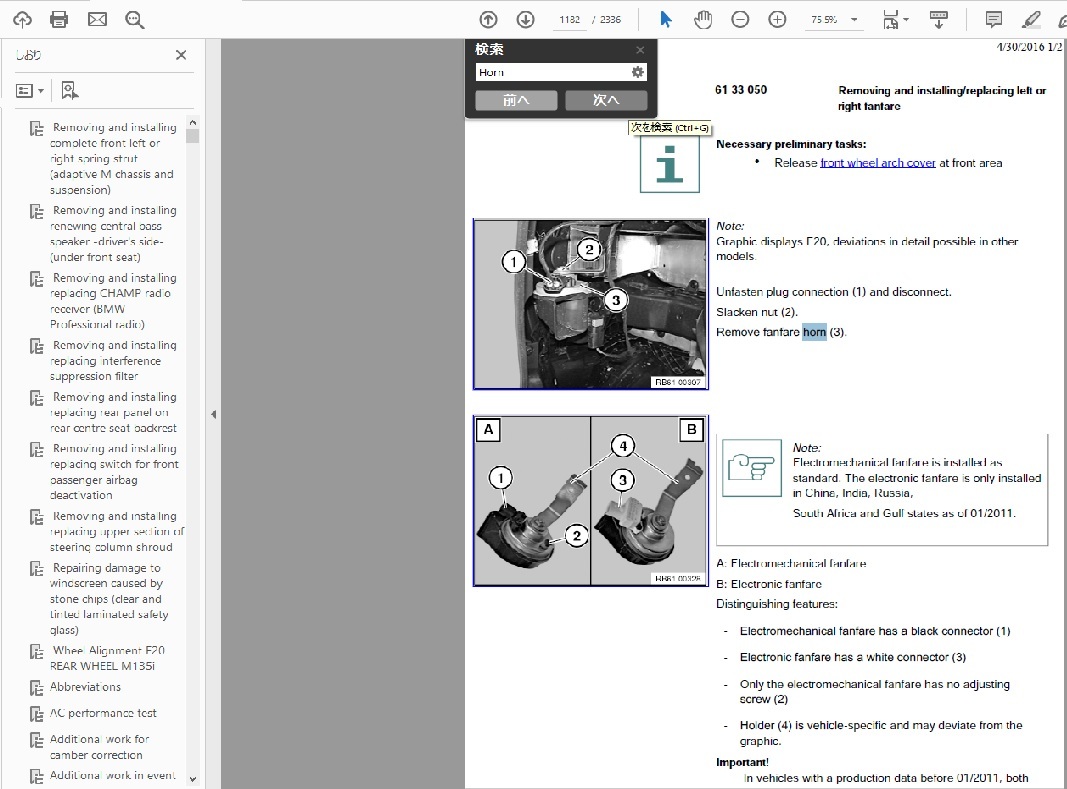Click the fanfare horn installation photo
The width and height of the screenshot is (1067, 789).
point(591,304)
